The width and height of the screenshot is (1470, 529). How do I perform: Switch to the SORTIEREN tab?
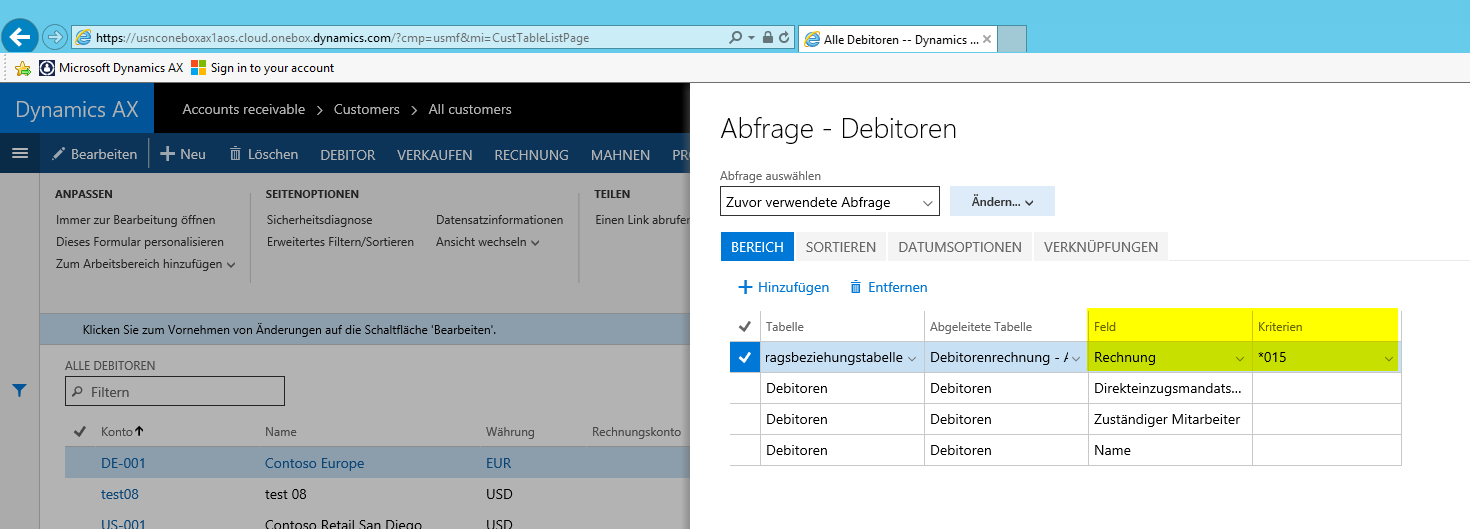click(x=840, y=247)
